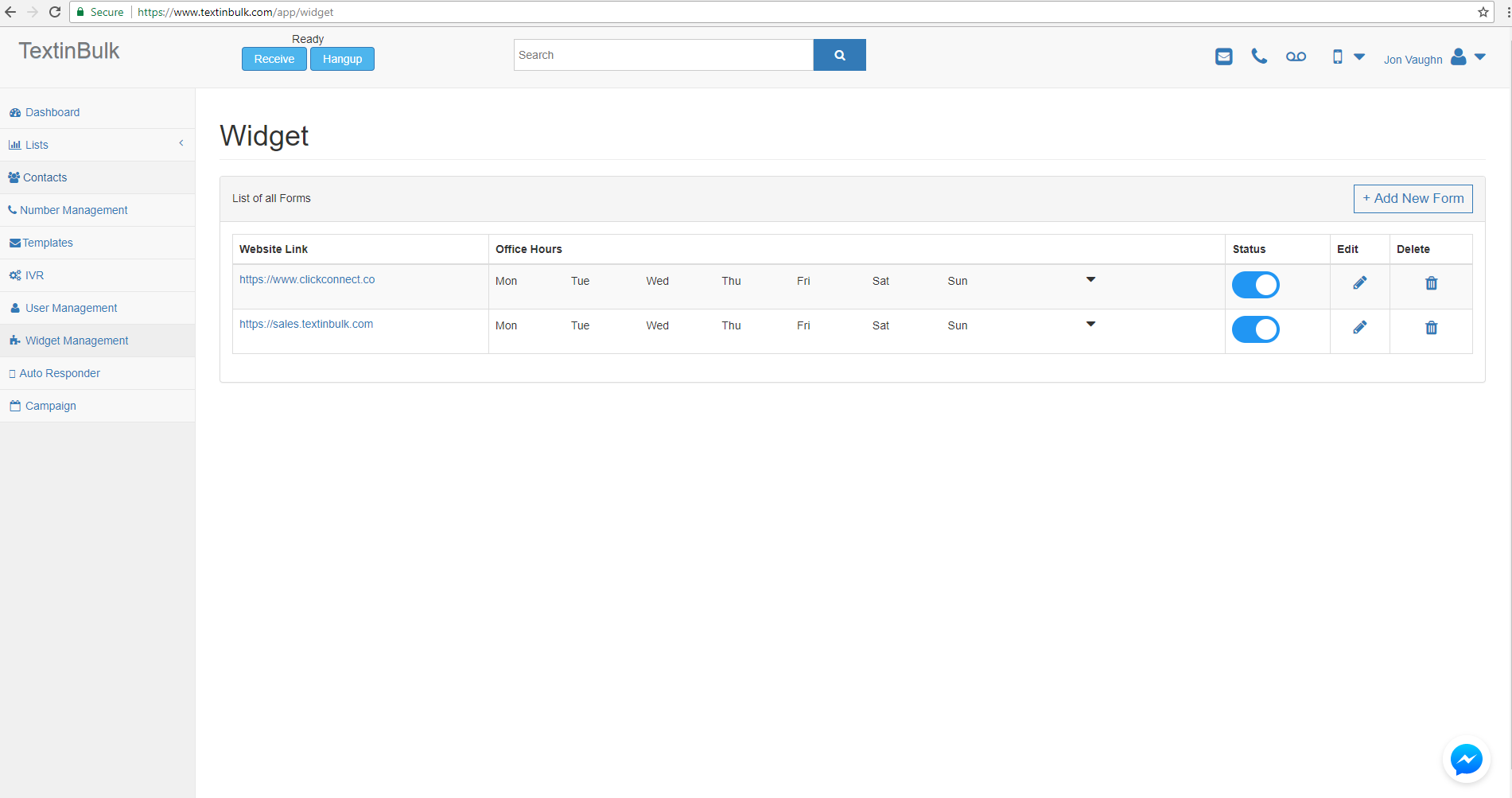The width and height of the screenshot is (1512, 798).
Task: Click the Receive button
Action: [x=274, y=59]
